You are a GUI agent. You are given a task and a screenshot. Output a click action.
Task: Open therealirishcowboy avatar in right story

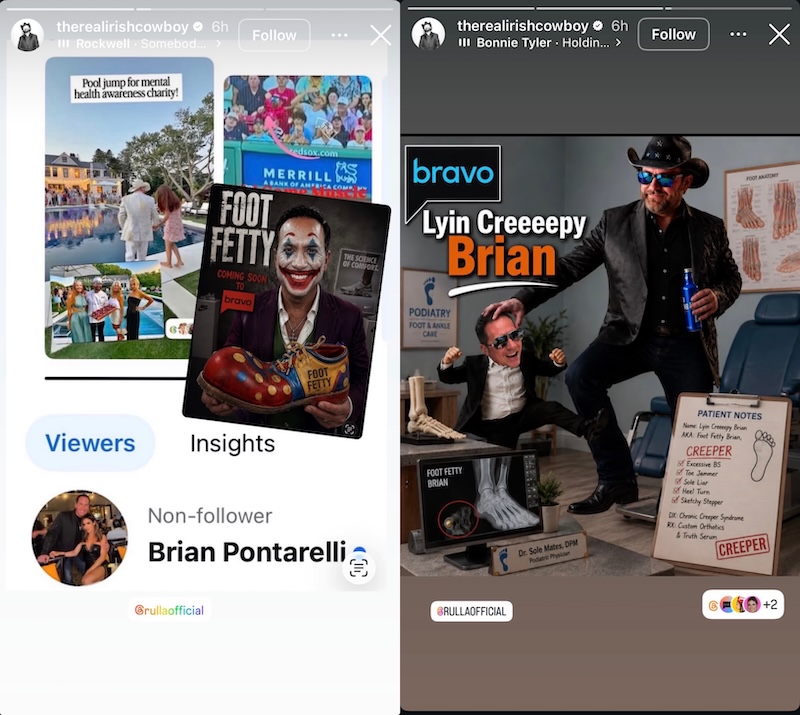click(x=428, y=34)
